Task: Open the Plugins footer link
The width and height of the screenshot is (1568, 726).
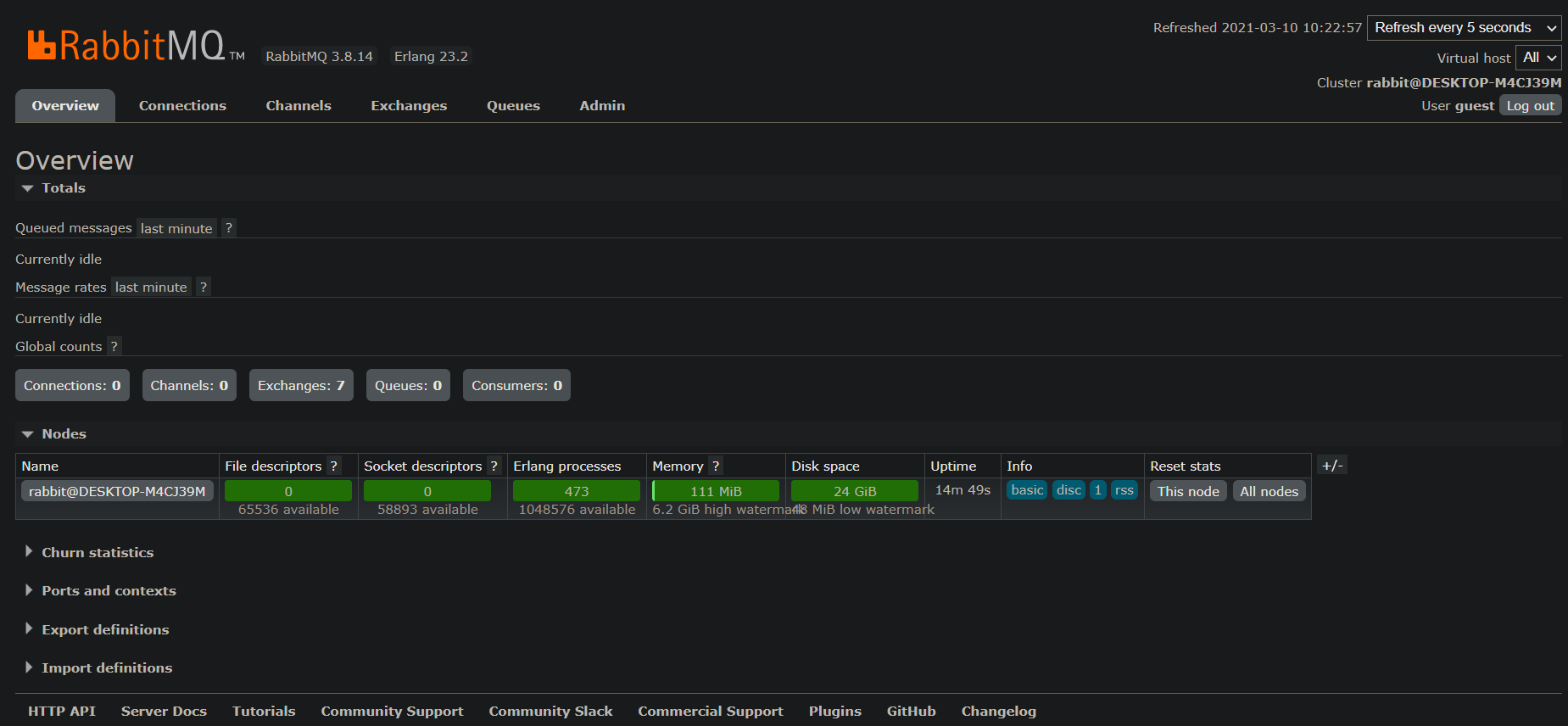Action: (x=835, y=712)
